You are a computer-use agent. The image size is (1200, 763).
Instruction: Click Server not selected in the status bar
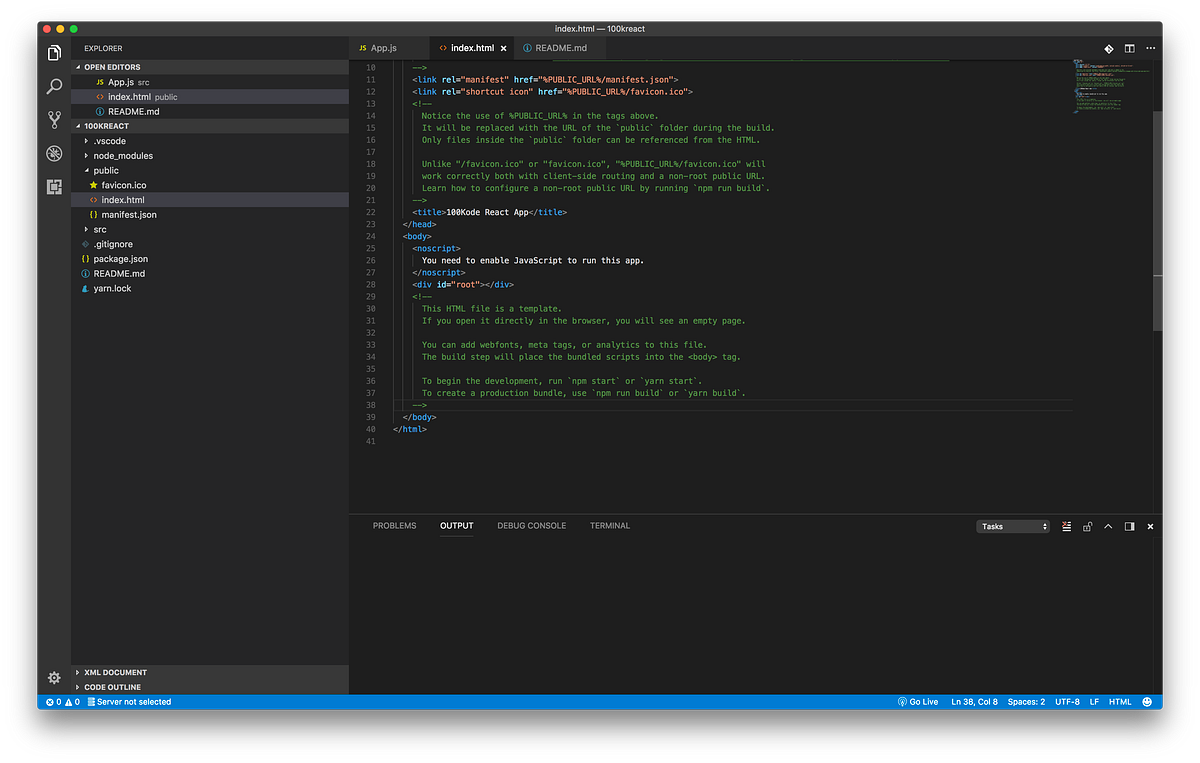coord(128,701)
